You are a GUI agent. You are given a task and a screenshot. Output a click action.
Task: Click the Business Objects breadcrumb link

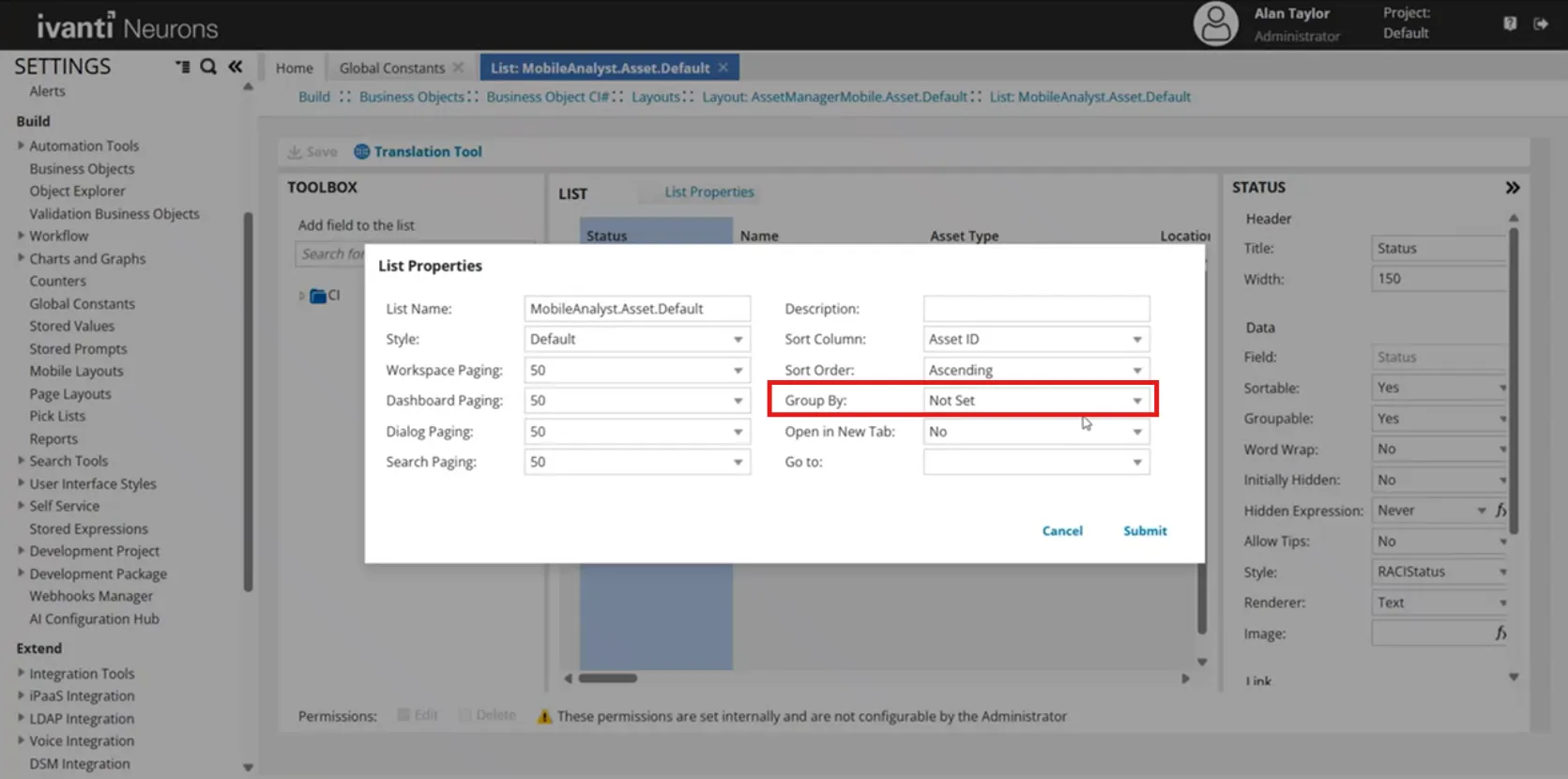click(x=412, y=97)
